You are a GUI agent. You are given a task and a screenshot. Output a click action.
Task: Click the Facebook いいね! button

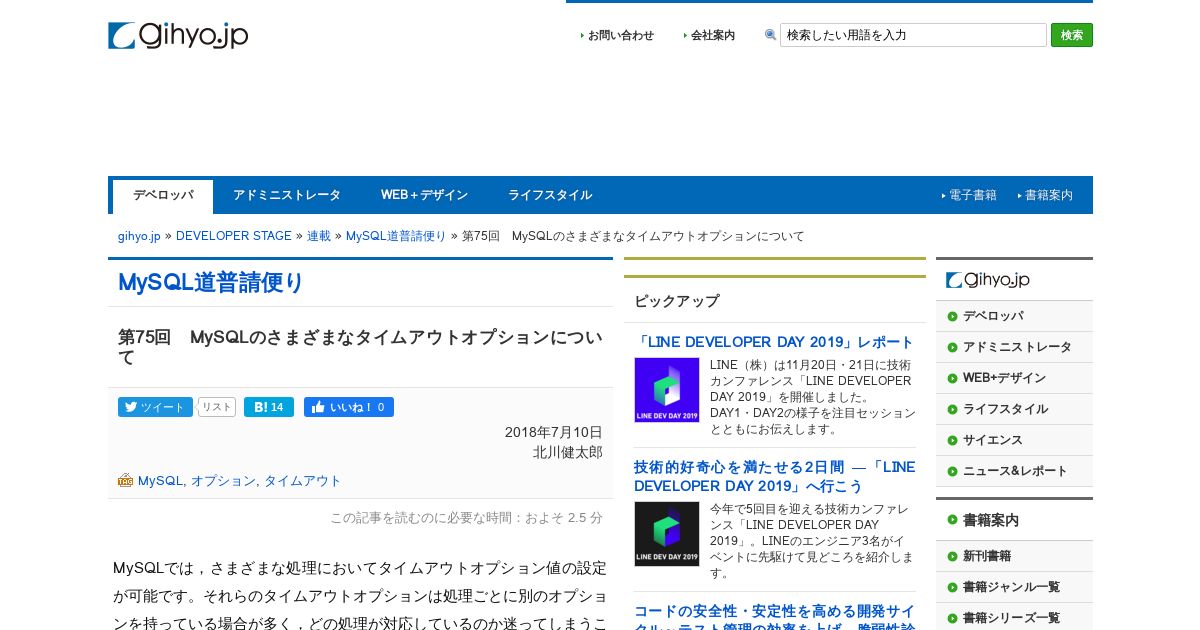tap(349, 407)
